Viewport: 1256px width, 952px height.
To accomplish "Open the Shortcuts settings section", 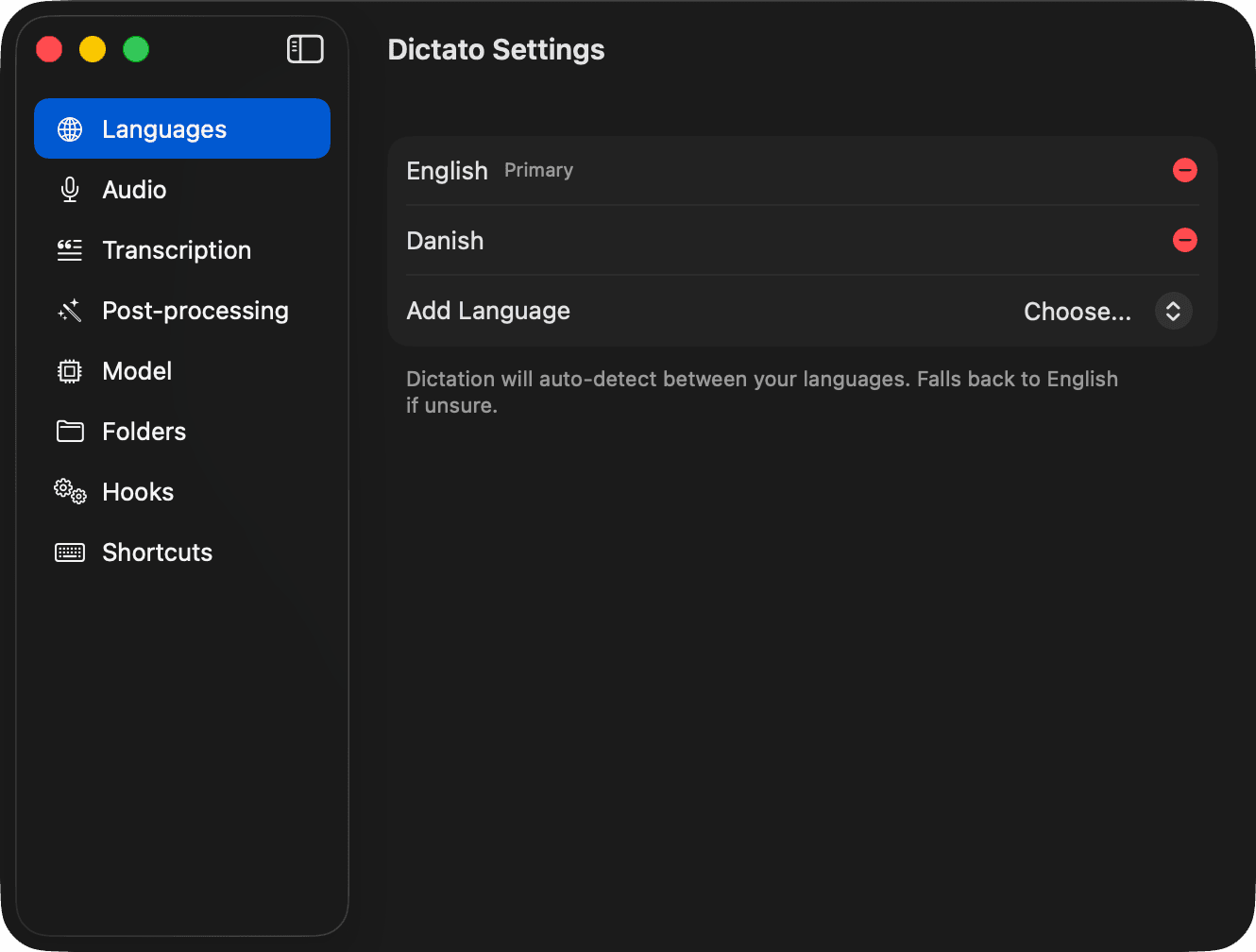I will 156,552.
